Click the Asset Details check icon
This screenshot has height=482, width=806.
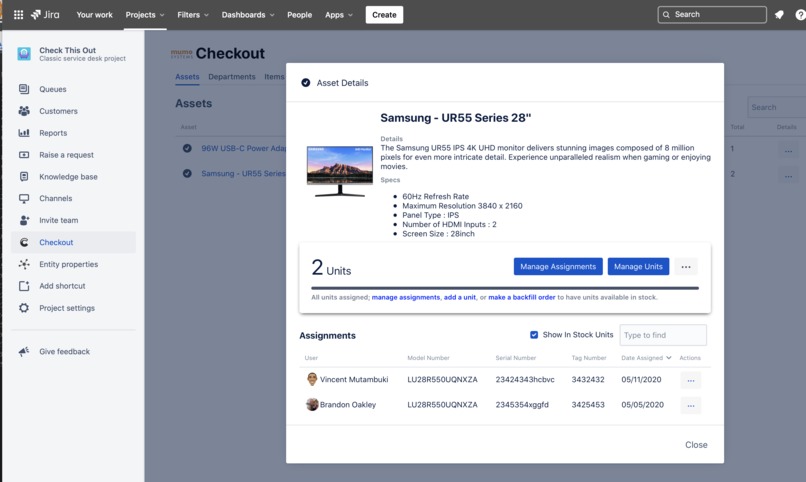point(305,83)
